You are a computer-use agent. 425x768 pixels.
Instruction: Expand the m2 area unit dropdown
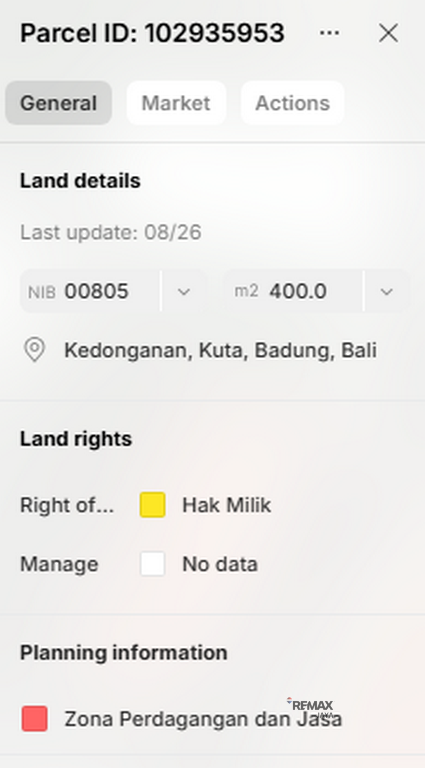coord(387,291)
